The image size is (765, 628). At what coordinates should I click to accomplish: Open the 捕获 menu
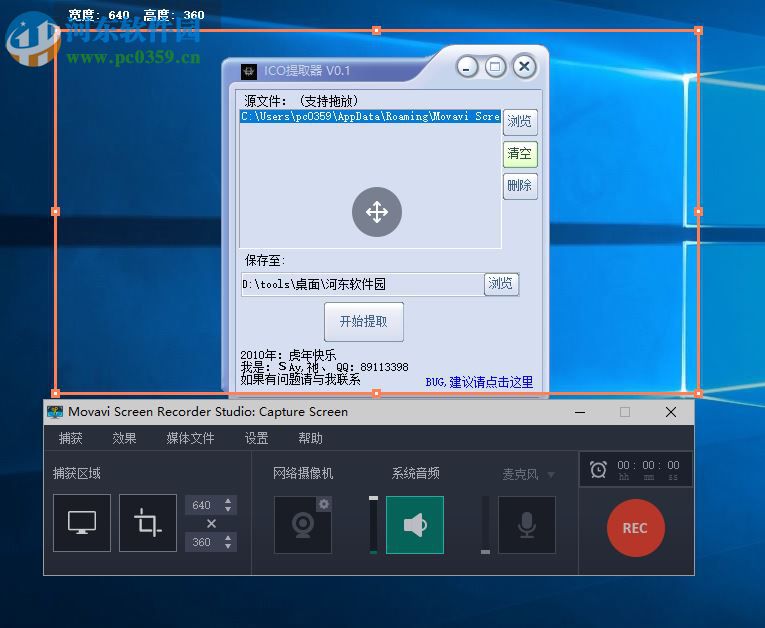tap(70, 438)
